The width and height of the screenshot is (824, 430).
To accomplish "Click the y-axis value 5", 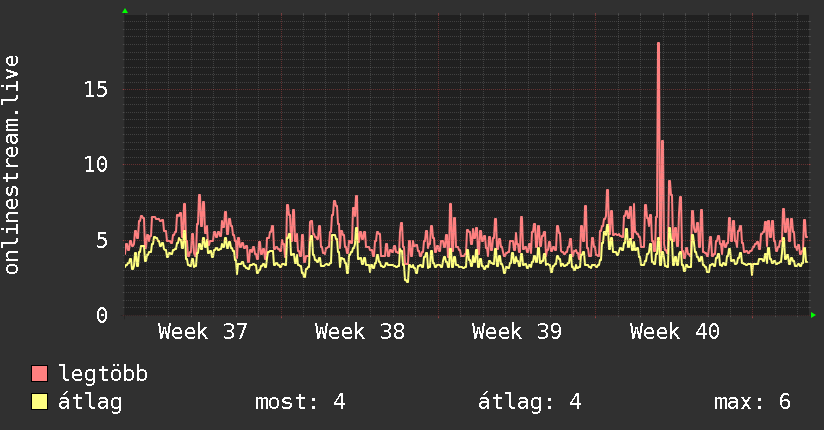I will click(x=102, y=240).
